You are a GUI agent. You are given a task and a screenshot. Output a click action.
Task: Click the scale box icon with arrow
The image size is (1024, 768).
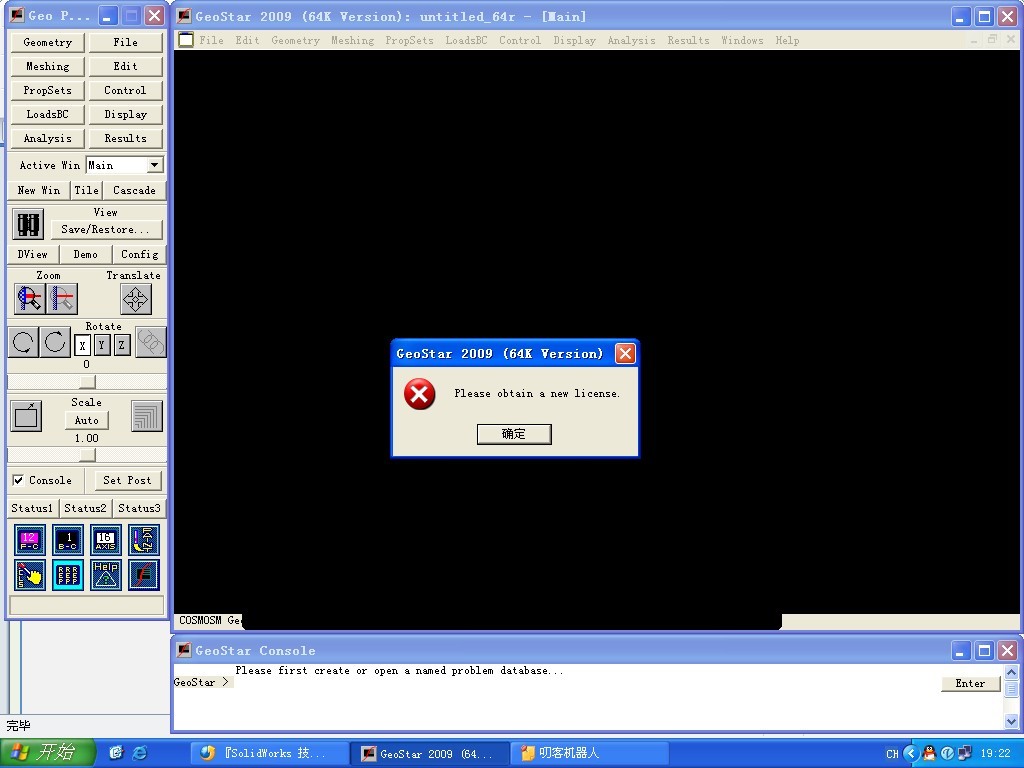pos(26,416)
